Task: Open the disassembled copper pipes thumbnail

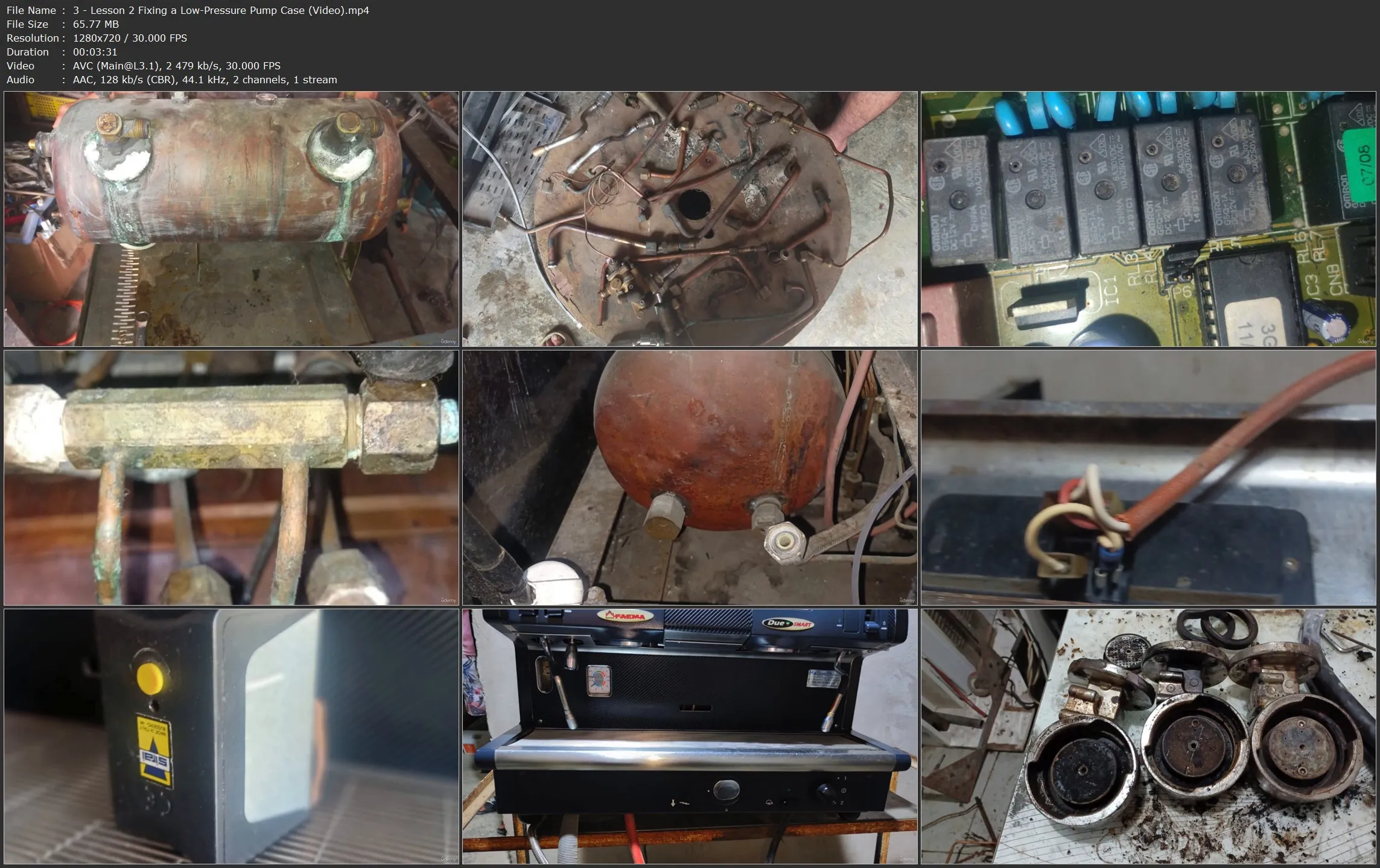Action: (x=690, y=218)
